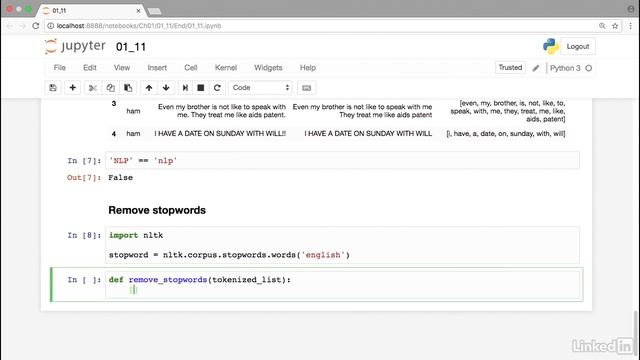Open the Insert menu
Screen dimensions: 640x360
[x=157, y=68]
